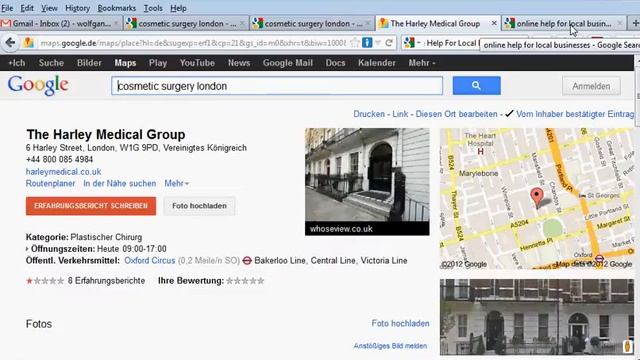
Task: Click into the cosmetic surgery london search field
Action: pyautogui.click(x=277, y=86)
